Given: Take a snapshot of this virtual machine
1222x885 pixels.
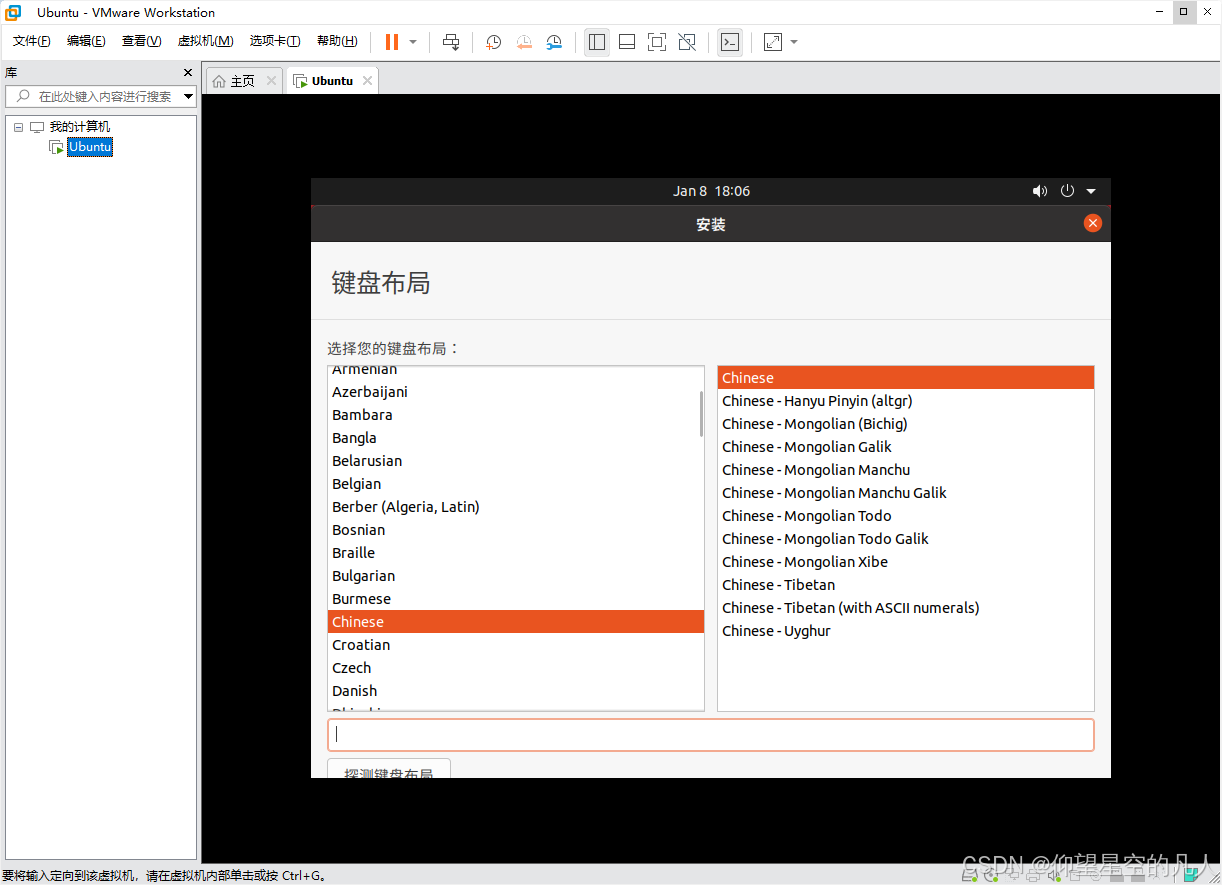Looking at the screenshot, I should click(494, 42).
